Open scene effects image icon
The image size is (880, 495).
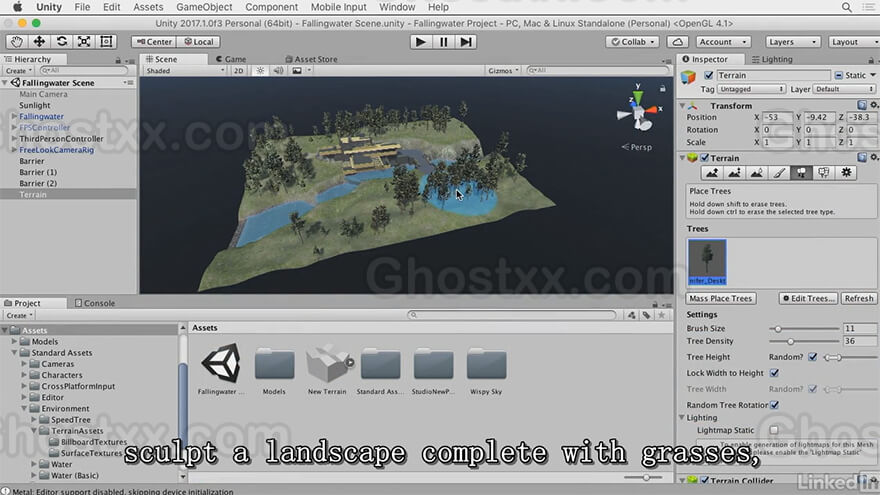point(297,71)
